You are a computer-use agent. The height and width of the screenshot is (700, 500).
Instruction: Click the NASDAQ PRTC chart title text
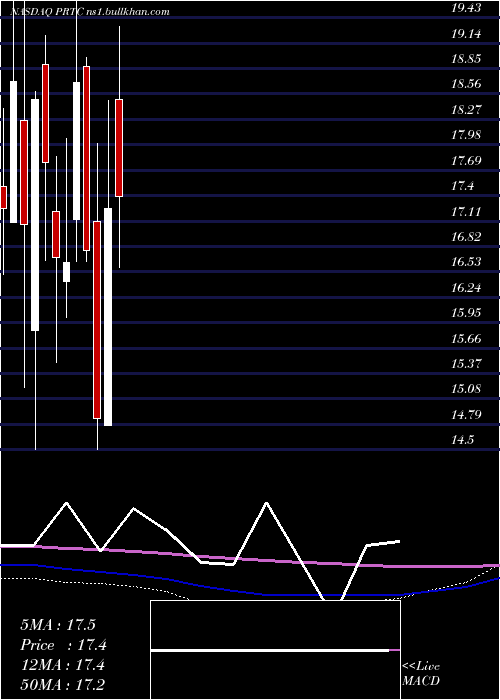(89, 12)
